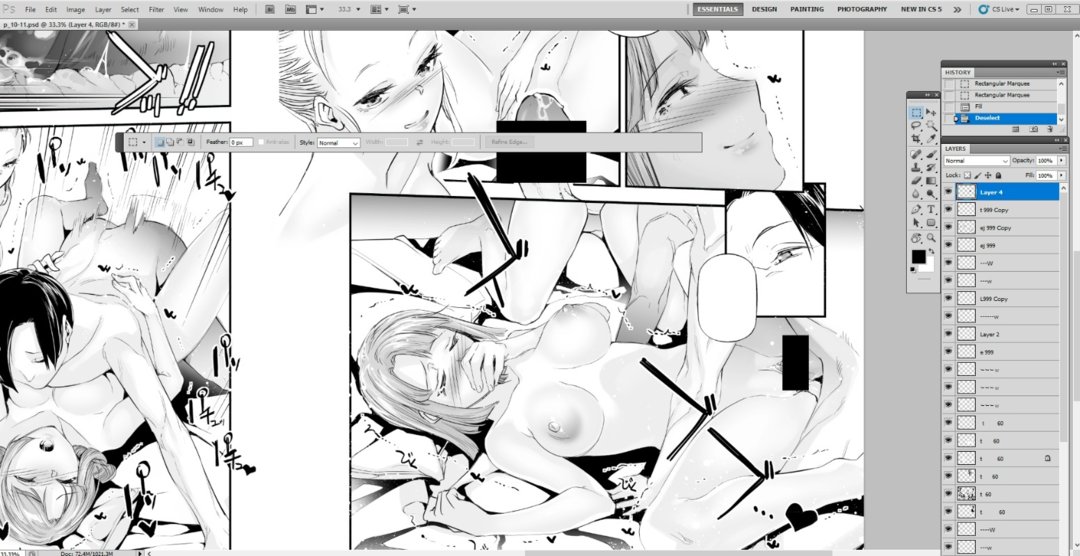
Task: Click the New selection mode icon
Action: [160, 142]
